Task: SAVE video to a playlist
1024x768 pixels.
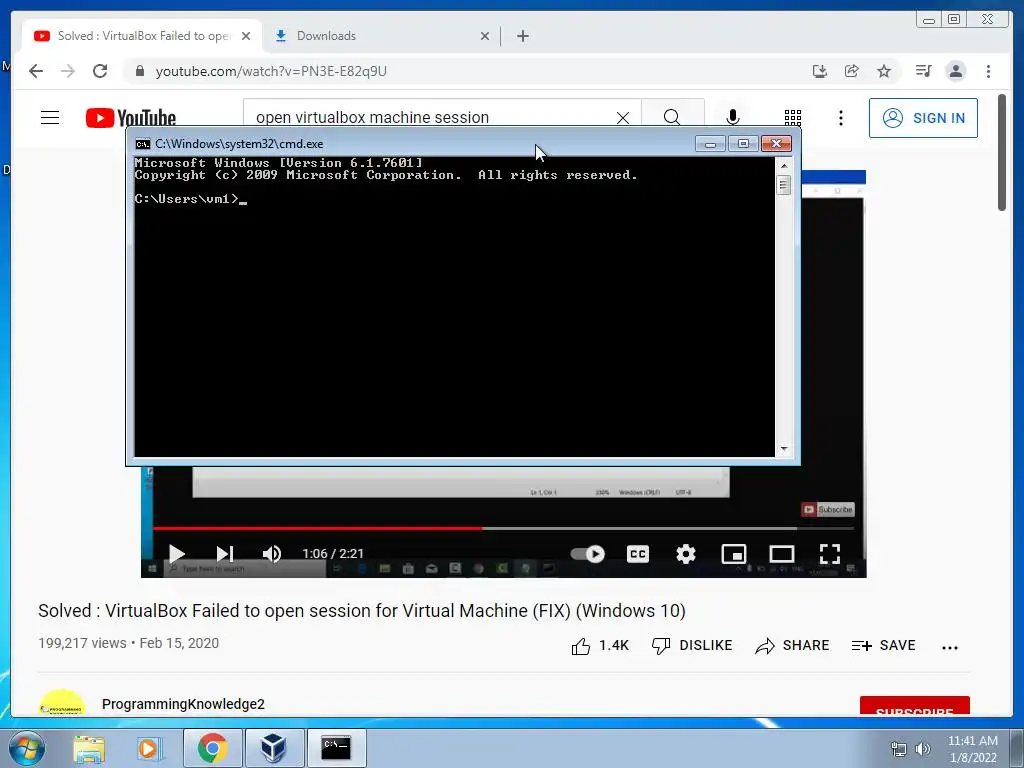Action: [x=884, y=646]
